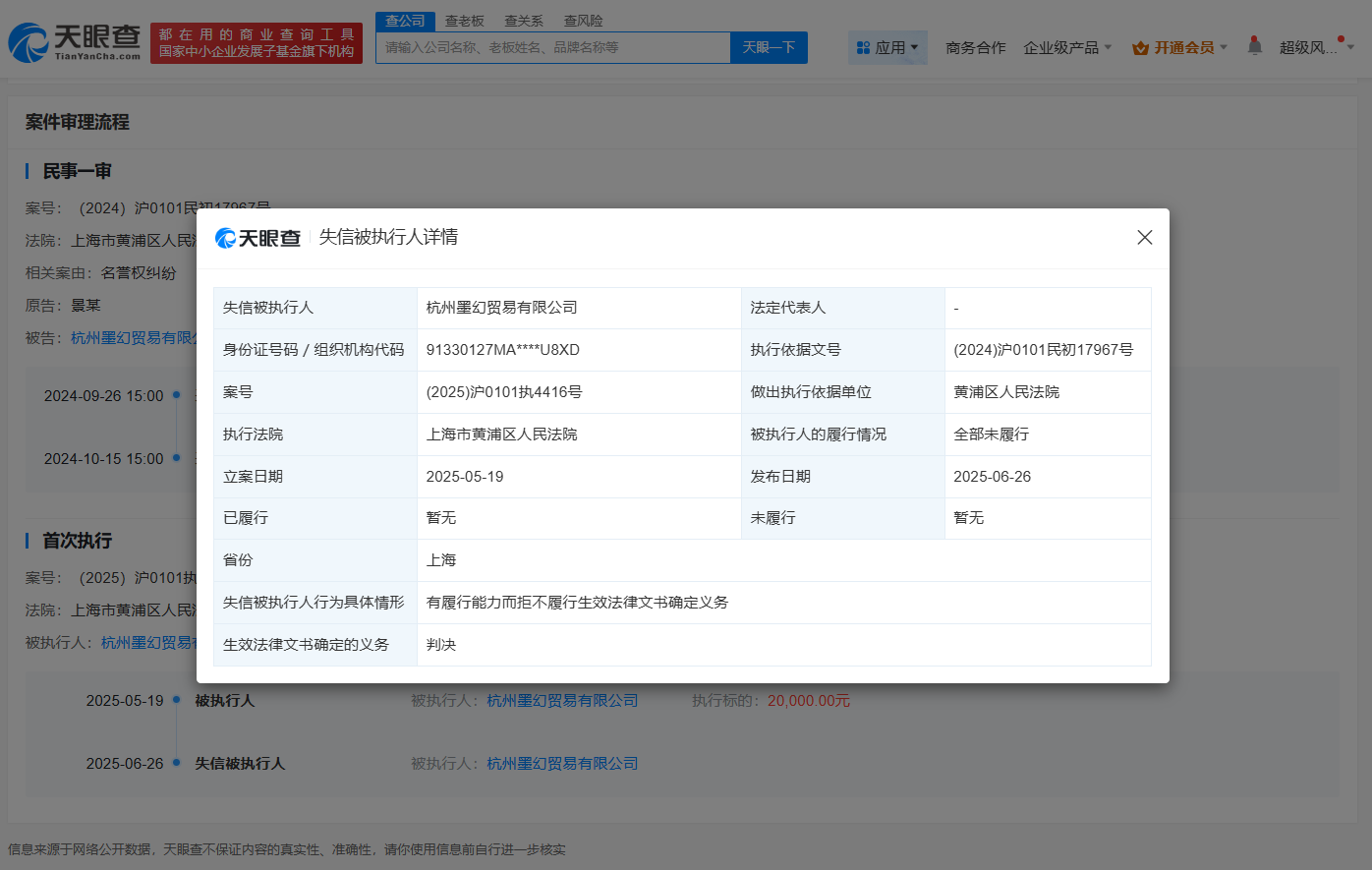This screenshot has height=870, width=1372.
Task: Open 杭州墨幻贸易有限公司 link in 失信被执行人 timeline row
Action: [562, 763]
